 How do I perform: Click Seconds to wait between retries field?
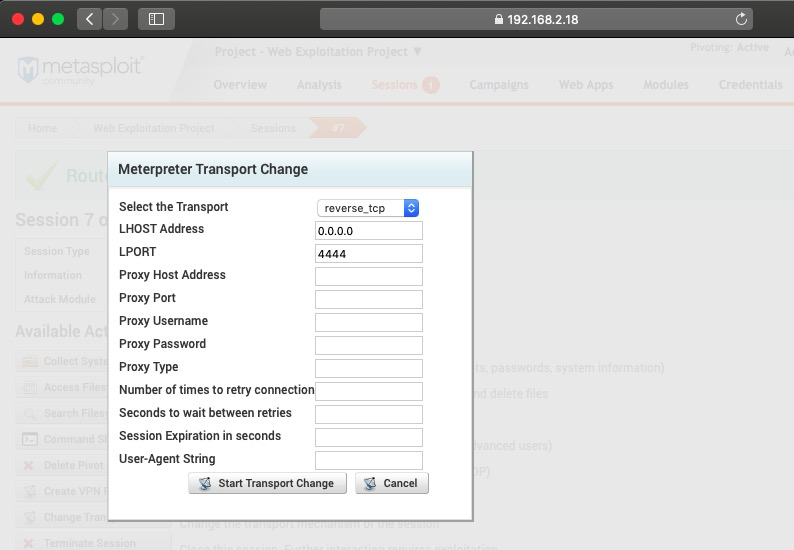click(369, 414)
